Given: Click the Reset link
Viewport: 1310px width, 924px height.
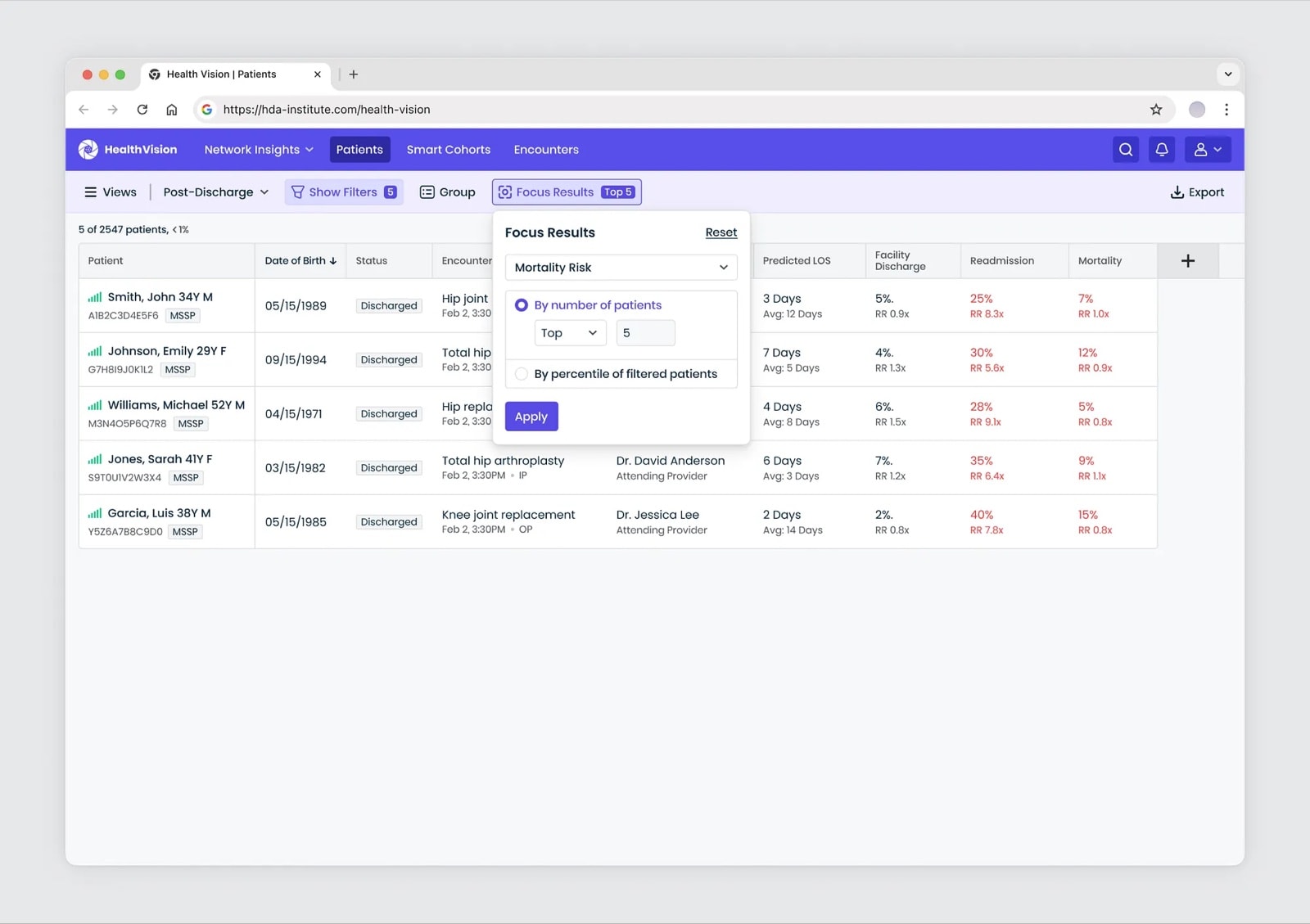Looking at the screenshot, I should click(721, 232).
